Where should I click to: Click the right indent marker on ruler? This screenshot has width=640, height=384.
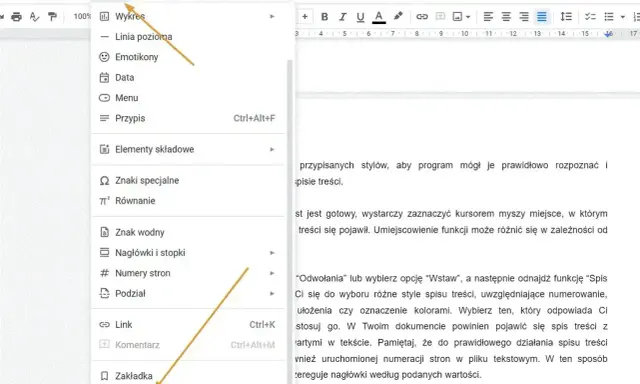click(x=608, y=34)
